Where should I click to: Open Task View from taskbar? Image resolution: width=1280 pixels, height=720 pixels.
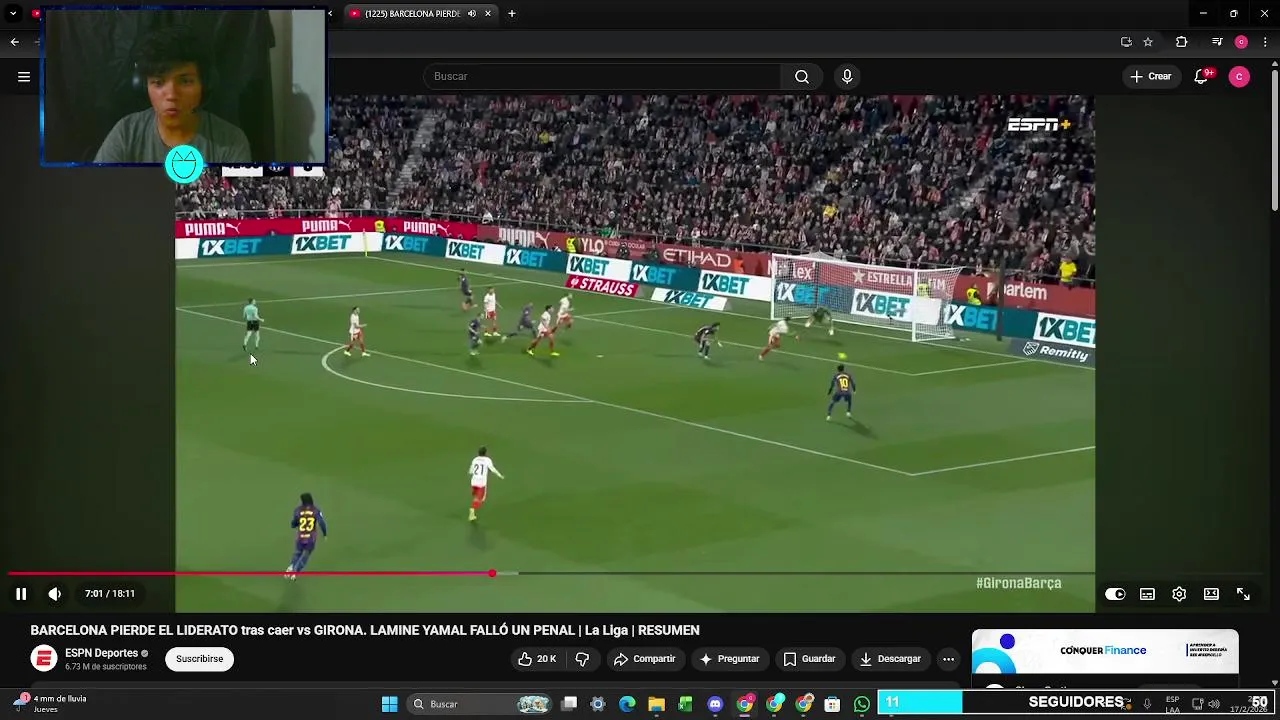coord(569,704)
